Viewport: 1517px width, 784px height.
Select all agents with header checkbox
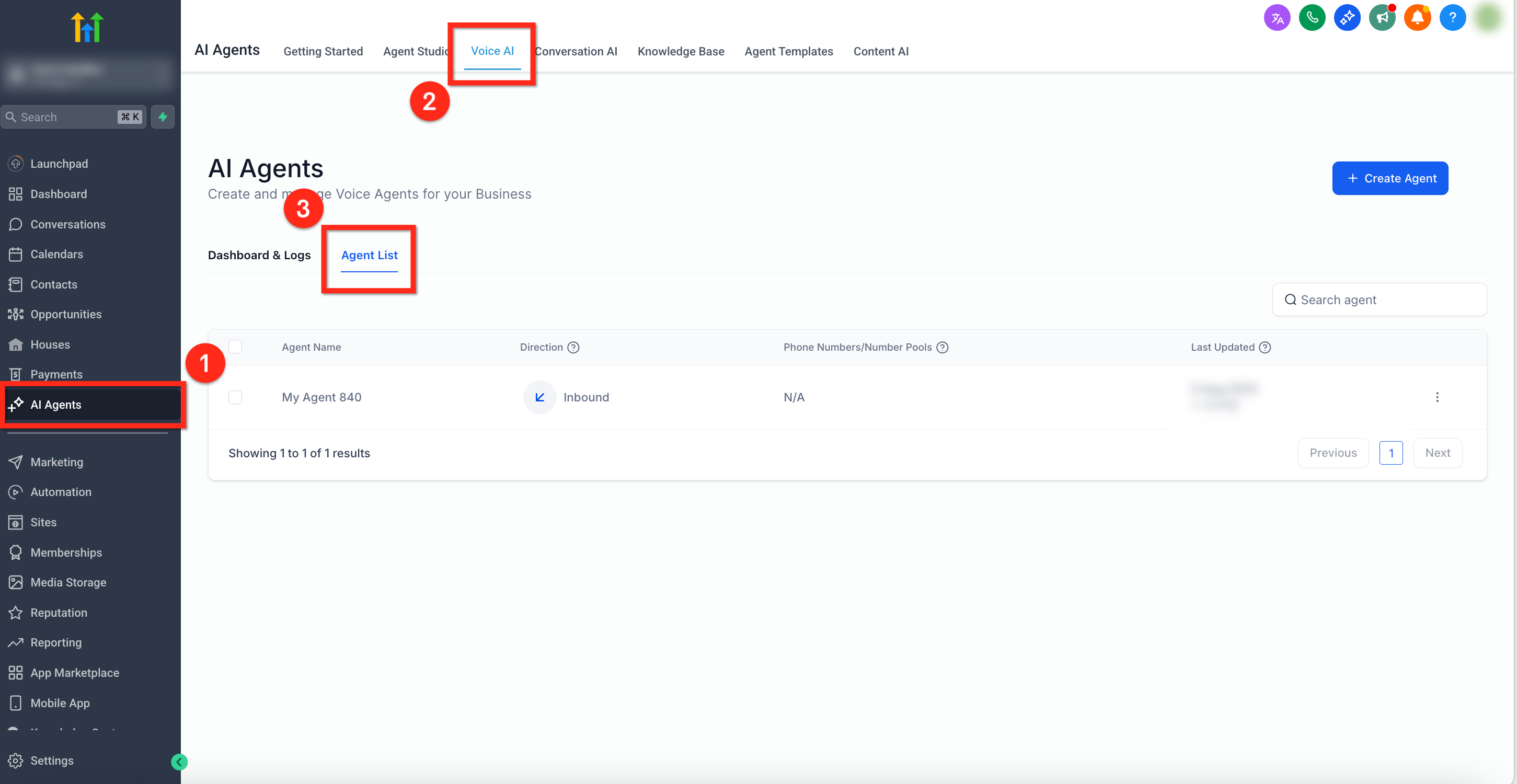[235, 347]
